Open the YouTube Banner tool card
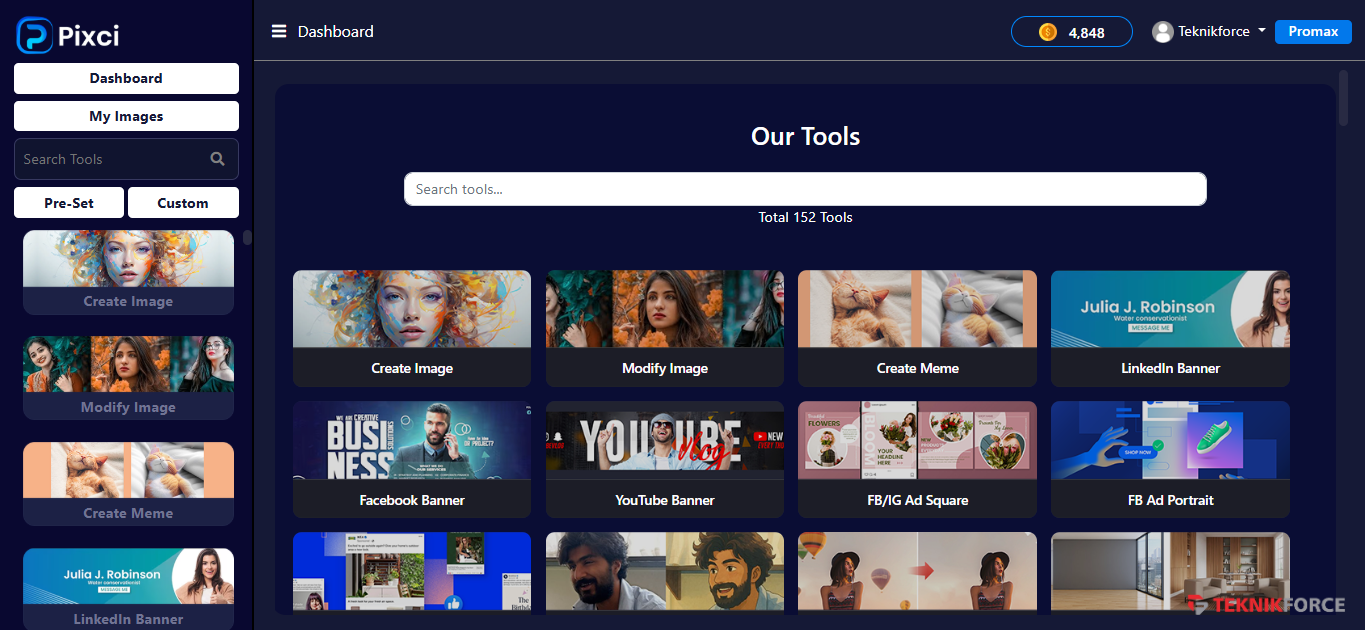 [x=665, y=460]
